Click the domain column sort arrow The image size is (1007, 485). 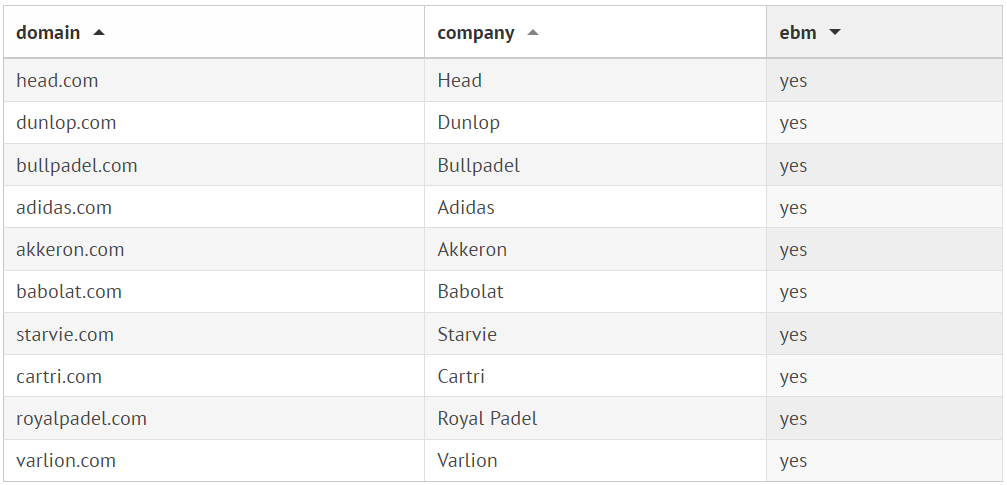[98, 32]
